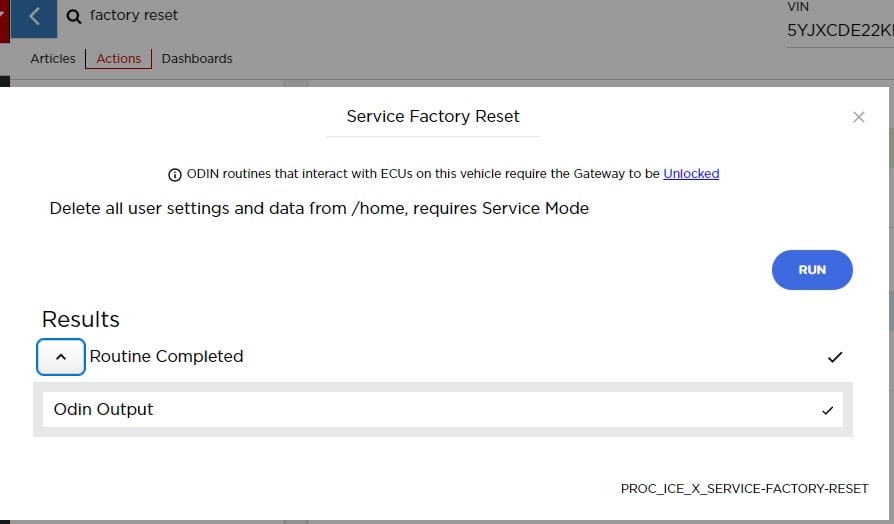This screenshot has height=524, width=894.
Task: Open the Dashboards tab
Action: point(197,59)
